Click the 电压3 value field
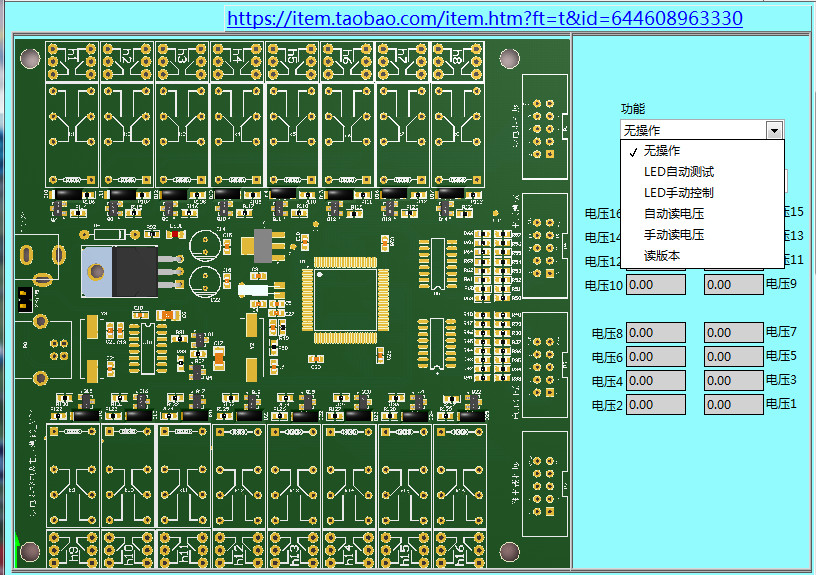816x575 pixels. coord(734,381)
